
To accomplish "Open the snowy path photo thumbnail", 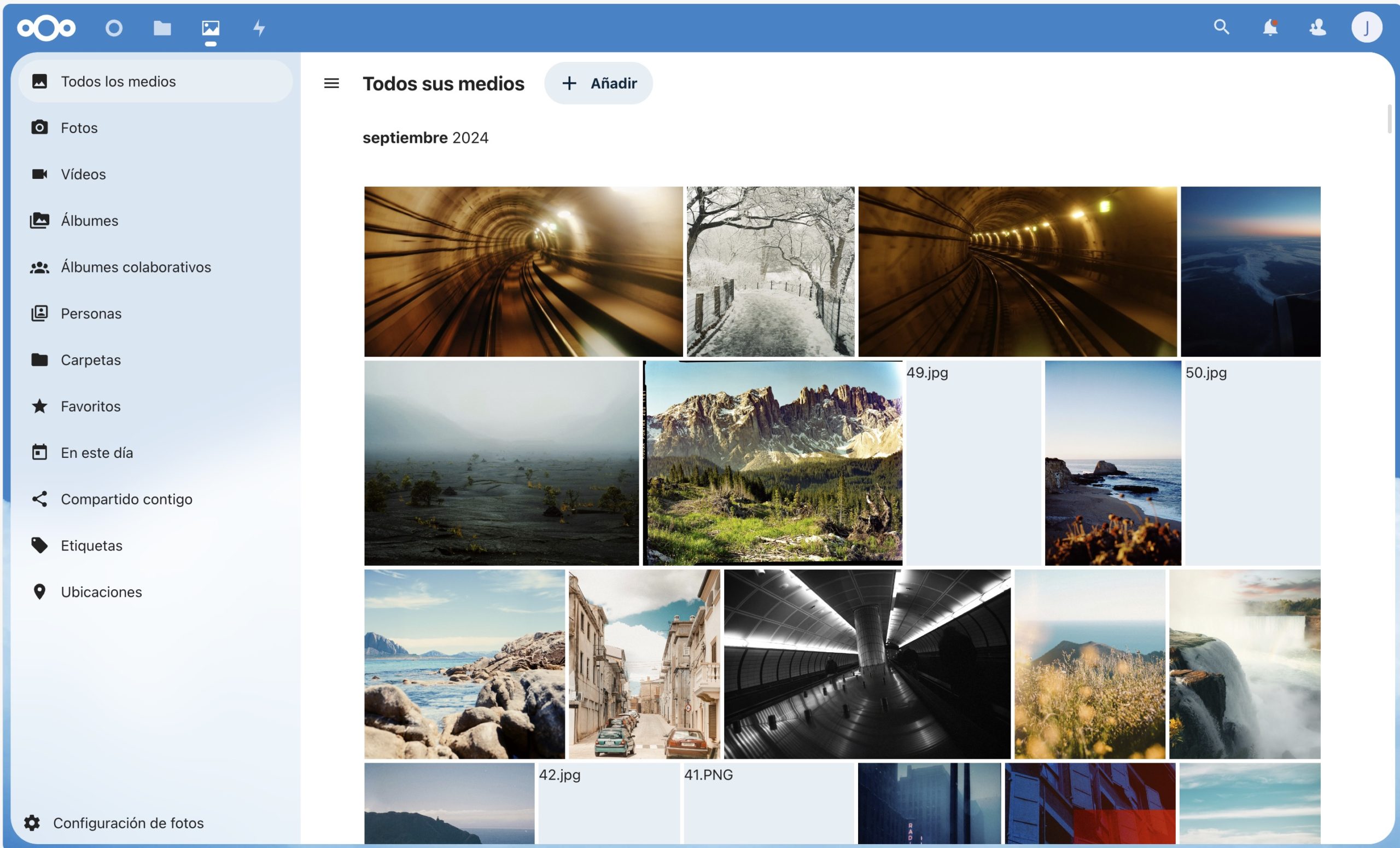I will click(x=770, y=271).
